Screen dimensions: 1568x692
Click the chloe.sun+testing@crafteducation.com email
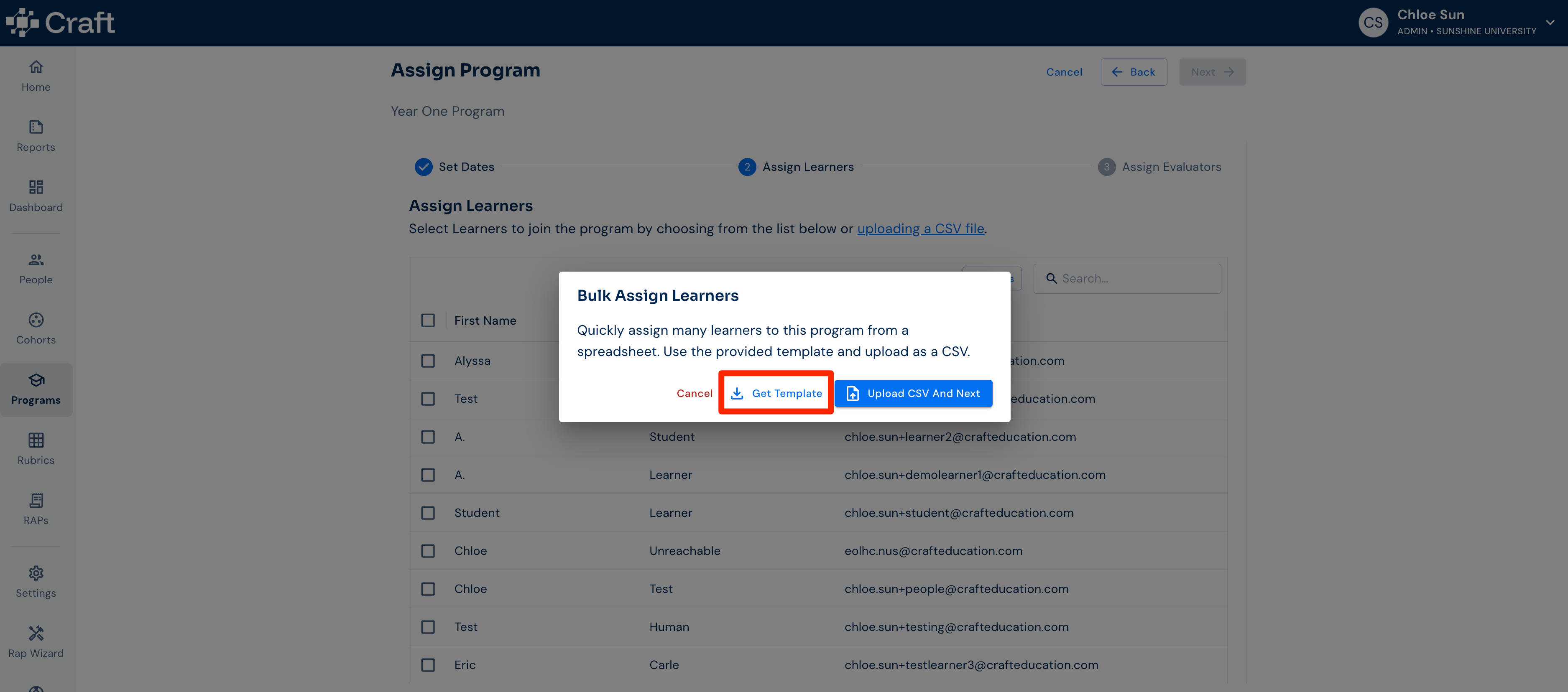(x=956, y=627)
